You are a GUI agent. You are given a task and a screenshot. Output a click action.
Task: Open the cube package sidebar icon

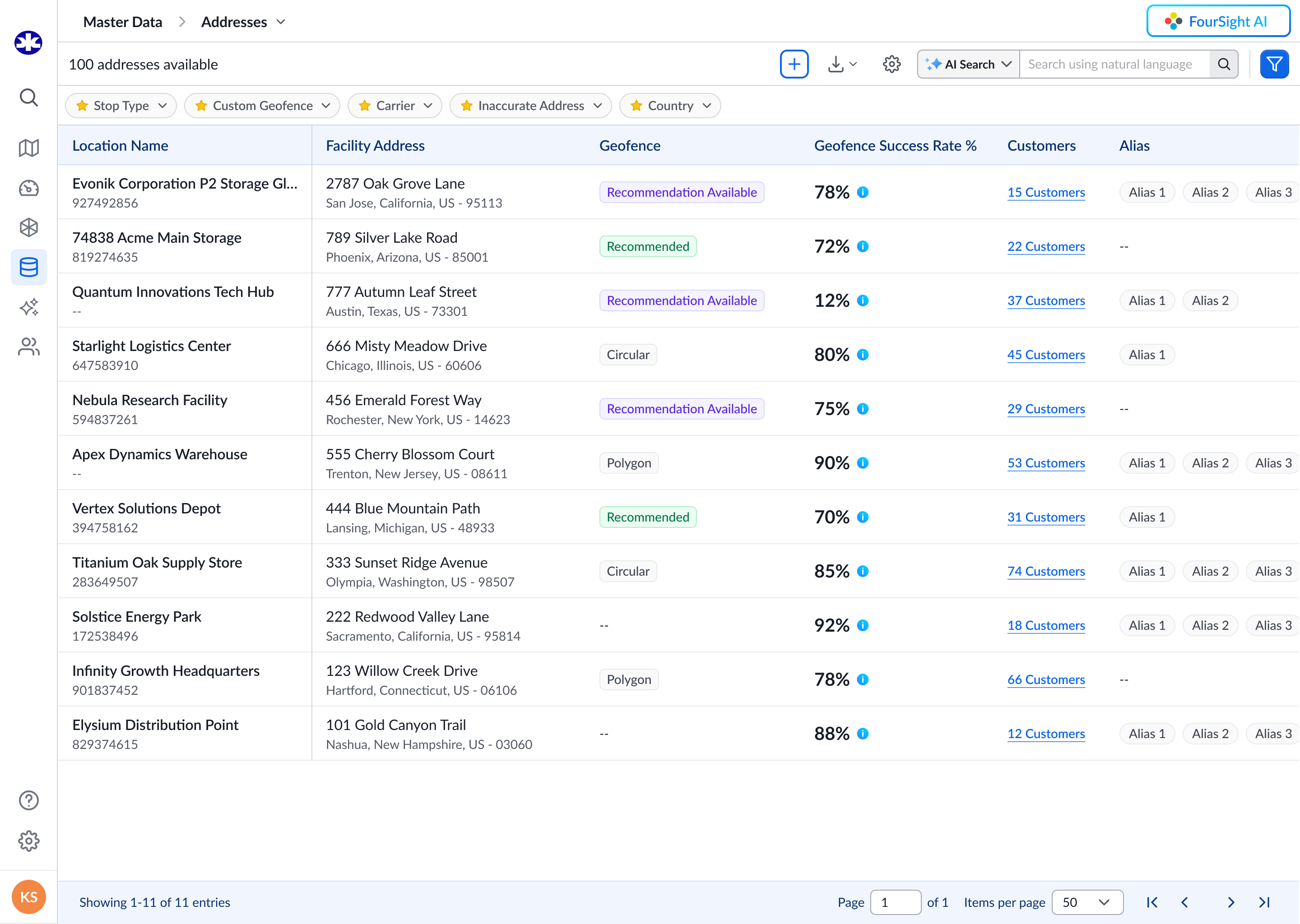(x=28, y=227)
